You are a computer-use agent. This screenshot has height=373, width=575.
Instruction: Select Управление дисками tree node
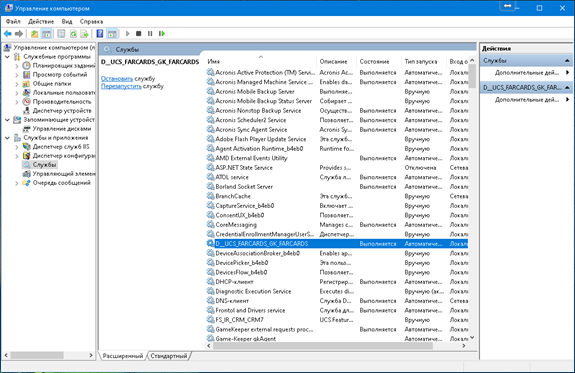[62, 129]
